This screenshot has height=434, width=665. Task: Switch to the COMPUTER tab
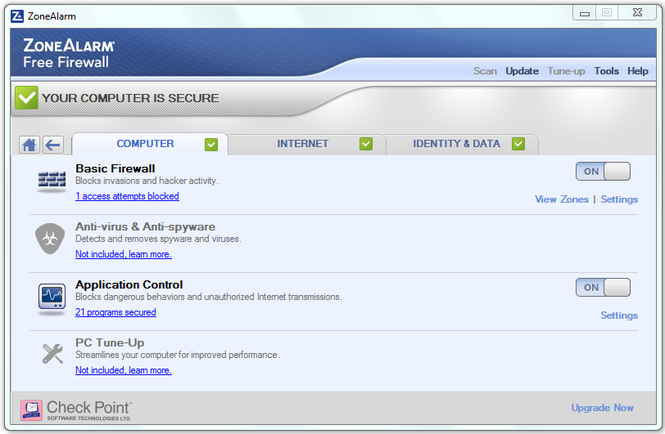[x=150, y=144]
